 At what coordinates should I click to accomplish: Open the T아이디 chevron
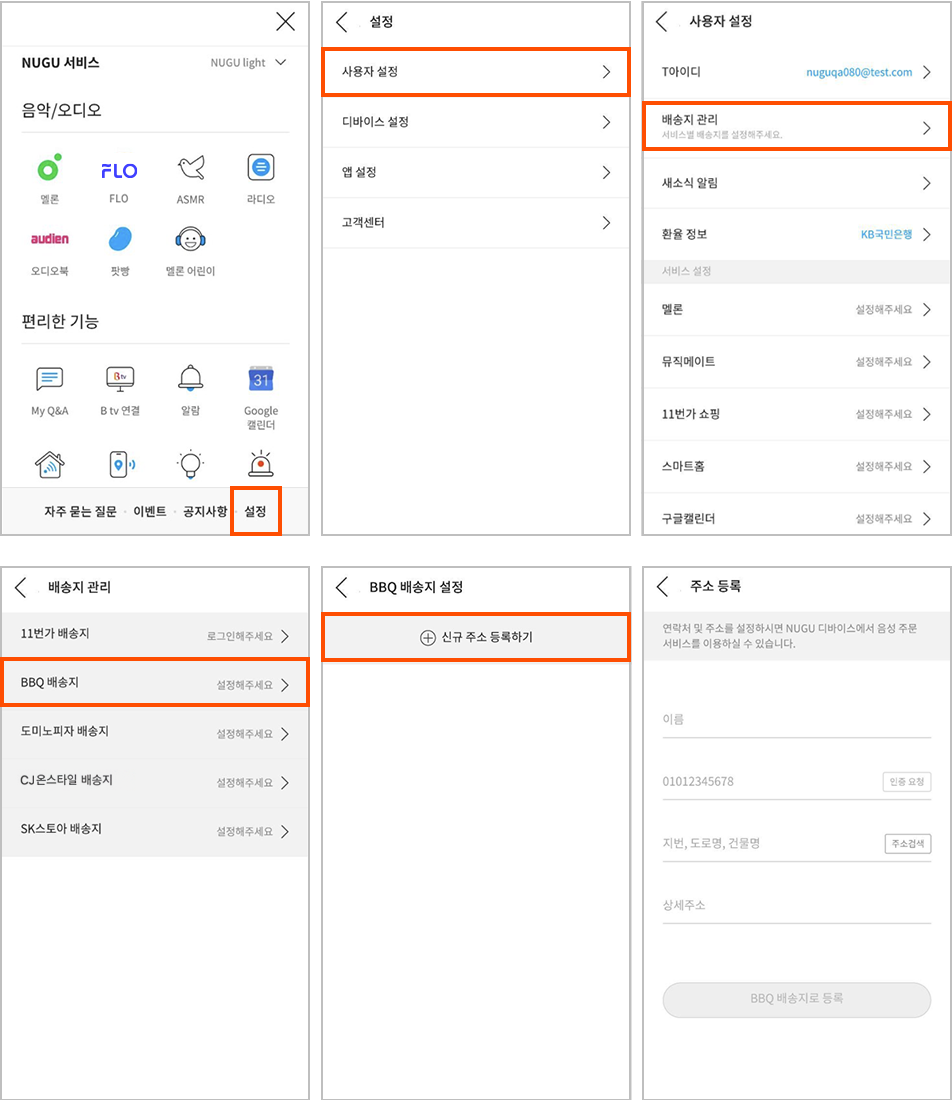click(x=927, y=72)
